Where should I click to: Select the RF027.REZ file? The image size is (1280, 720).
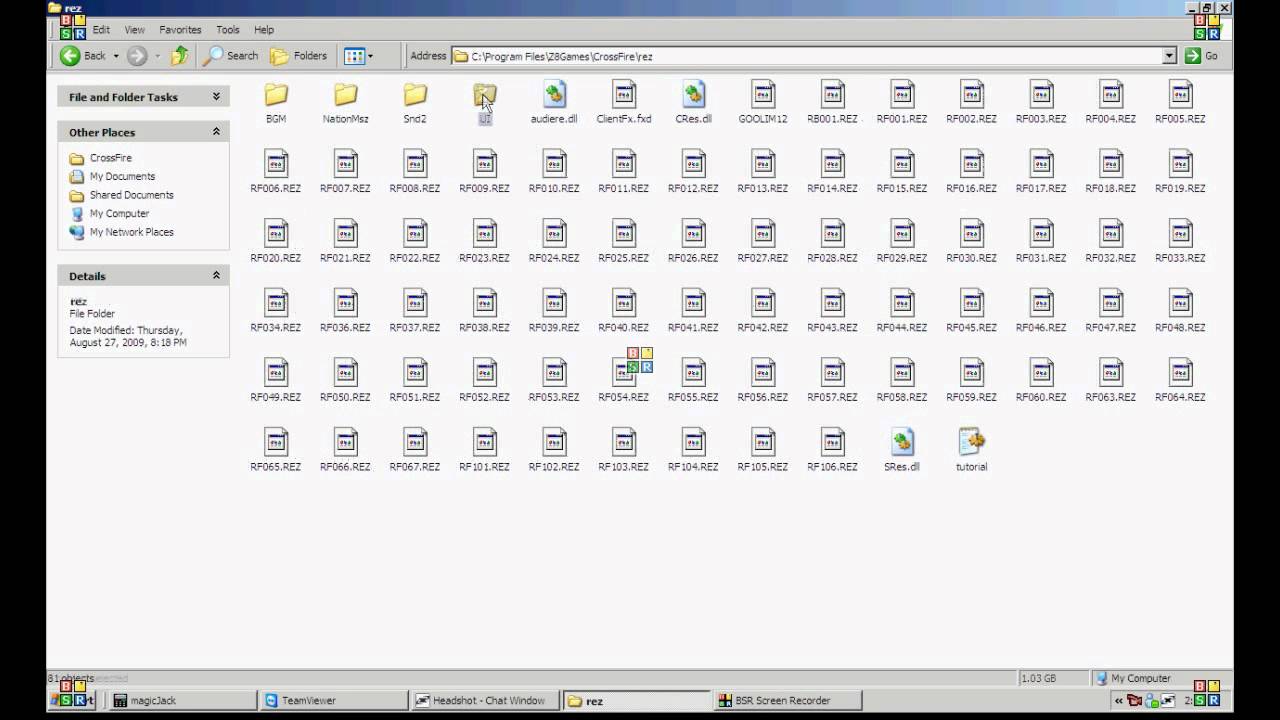pos(763,243)
